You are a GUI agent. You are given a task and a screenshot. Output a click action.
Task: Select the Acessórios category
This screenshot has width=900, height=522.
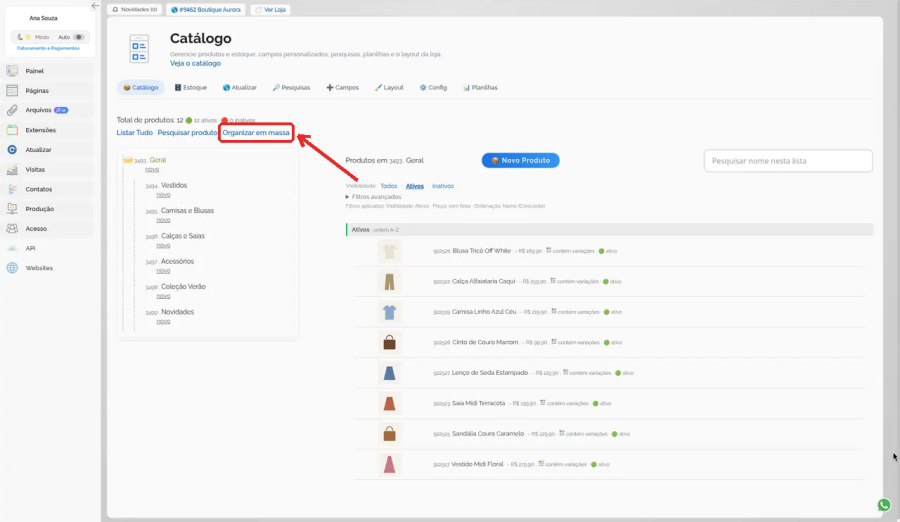click(177, 261)
